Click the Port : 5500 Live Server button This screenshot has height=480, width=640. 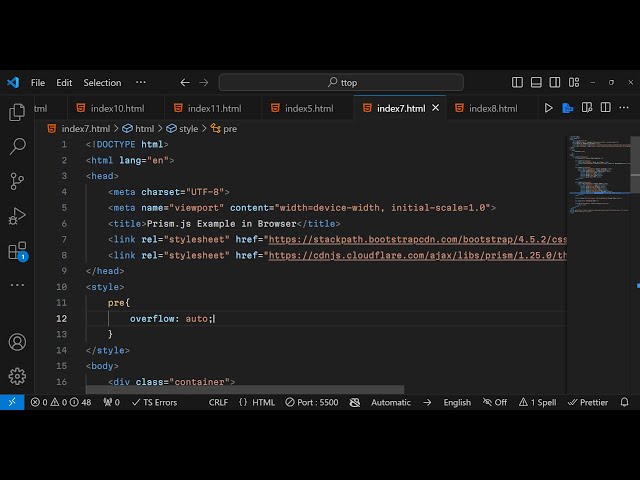pos(310,402)
